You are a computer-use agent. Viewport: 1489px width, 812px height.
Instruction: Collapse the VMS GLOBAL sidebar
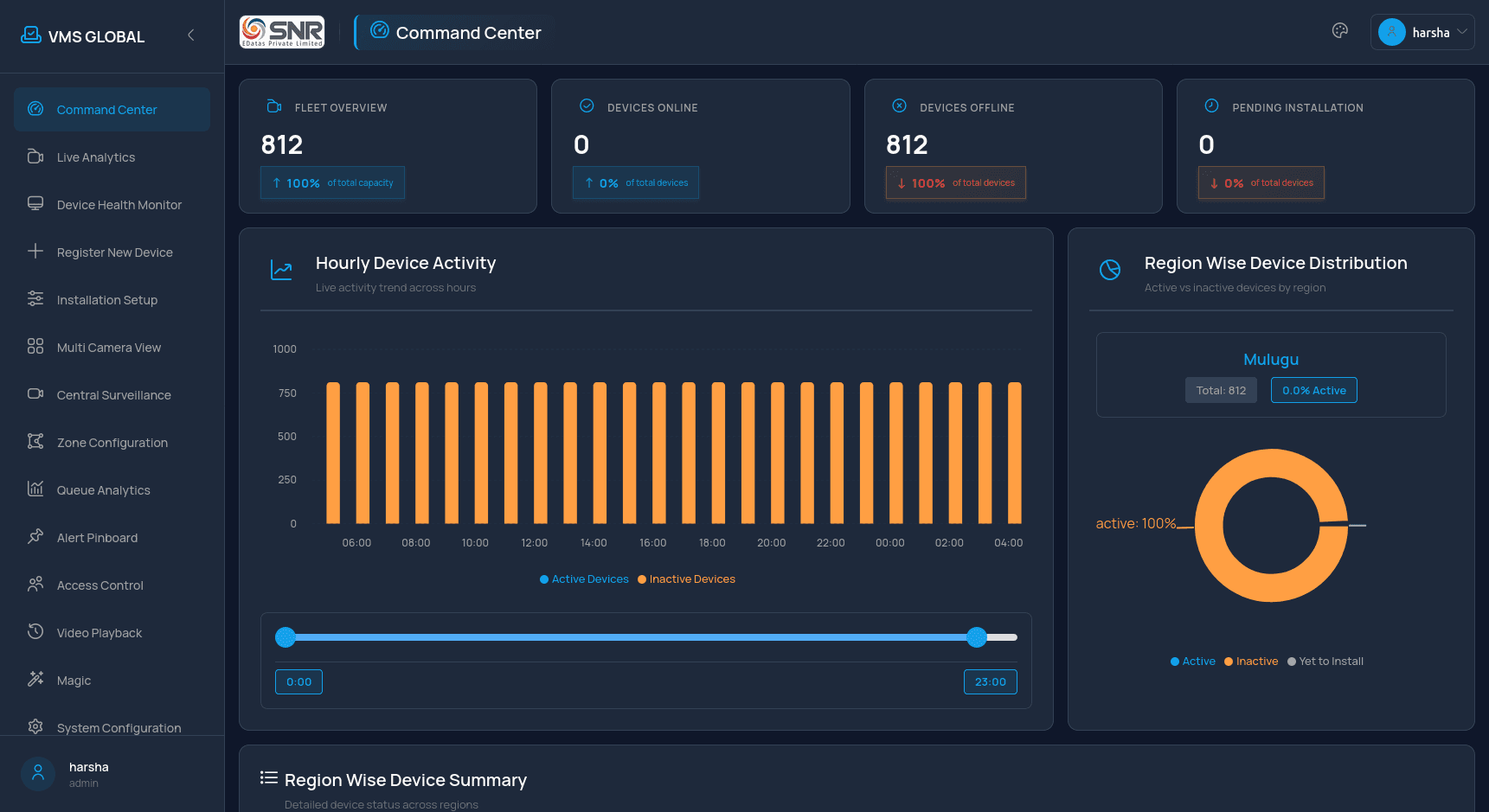point(191,35)
